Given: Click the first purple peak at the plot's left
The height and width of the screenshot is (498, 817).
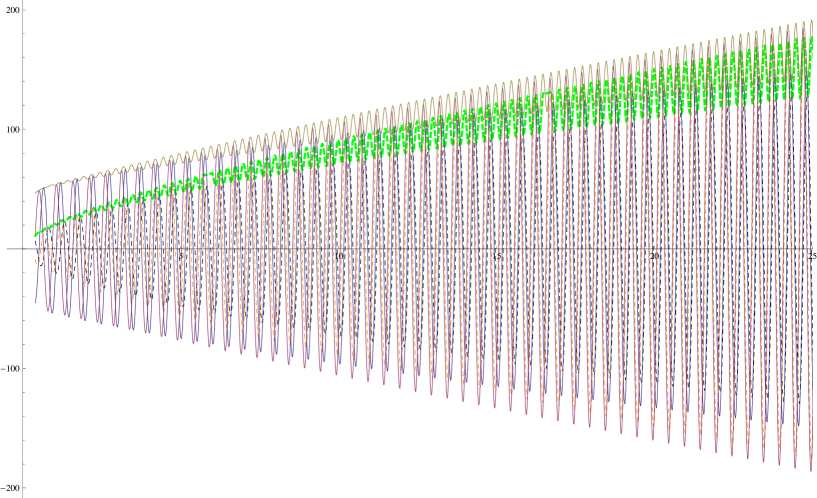Looking at the screenshot, I should coord(41,191).
